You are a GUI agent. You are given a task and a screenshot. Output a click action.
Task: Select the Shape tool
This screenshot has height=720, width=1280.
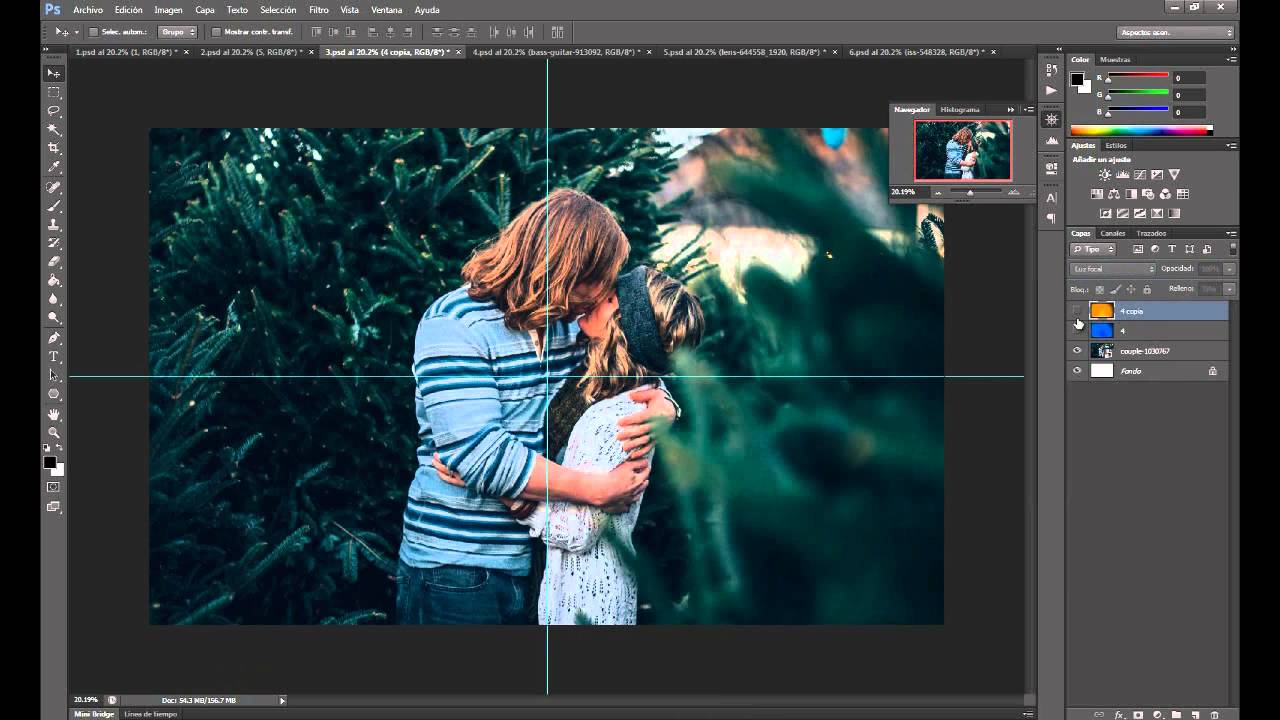54,394
